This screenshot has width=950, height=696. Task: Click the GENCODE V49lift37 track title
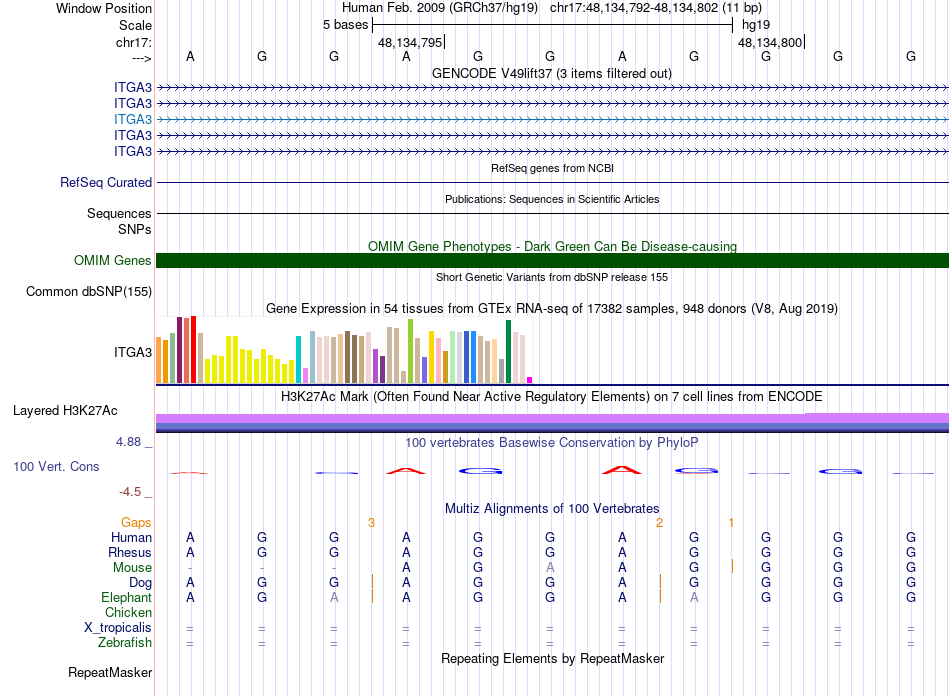[552, 73]
